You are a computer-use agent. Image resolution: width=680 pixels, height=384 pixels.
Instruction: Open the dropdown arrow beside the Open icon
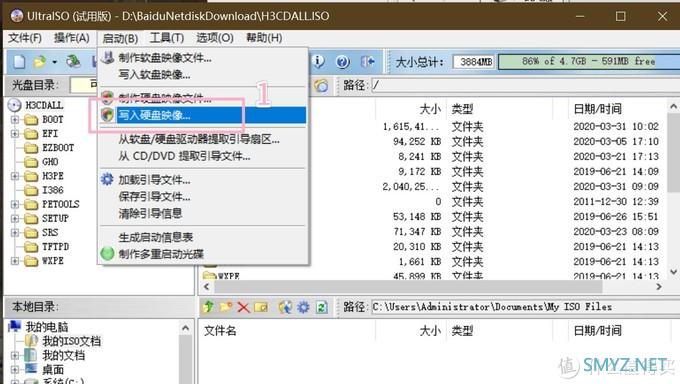(x=54, y=62)
